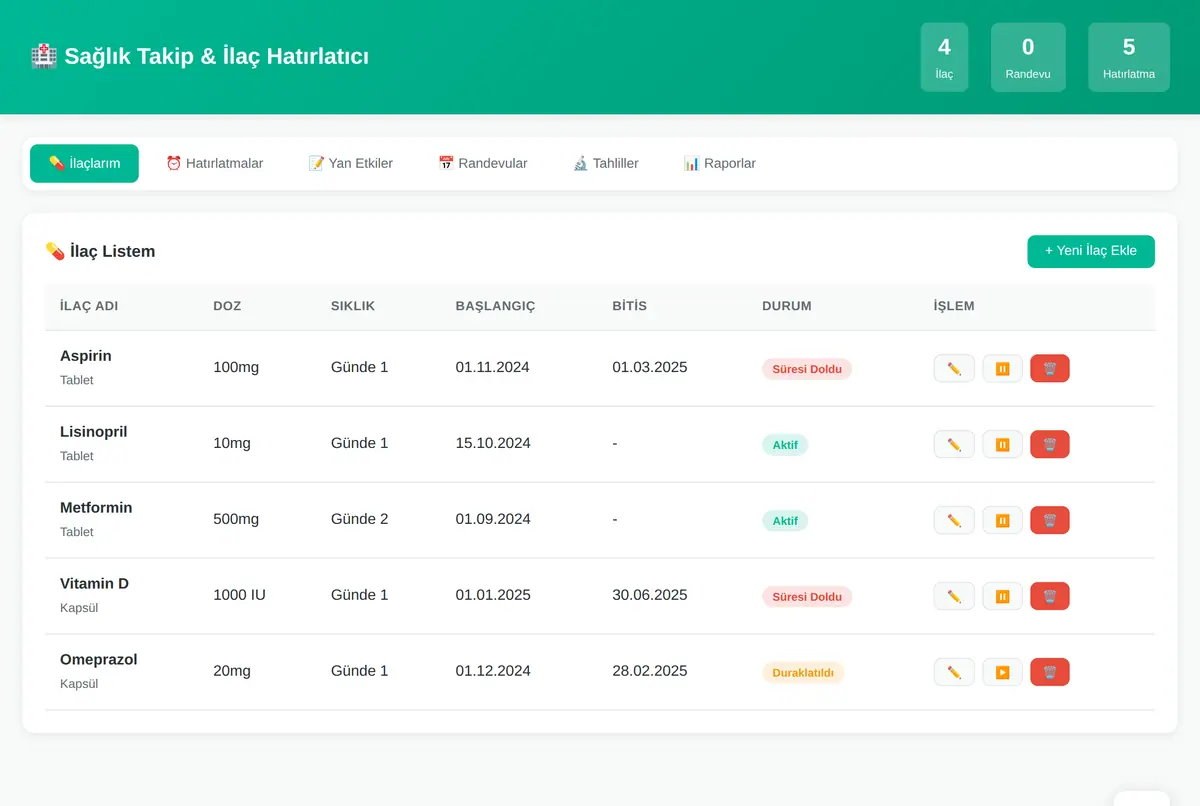This screenshot has height=806, width=1200.
Task: Delete Lisinopril using the trash icon
Action: 1050,444
